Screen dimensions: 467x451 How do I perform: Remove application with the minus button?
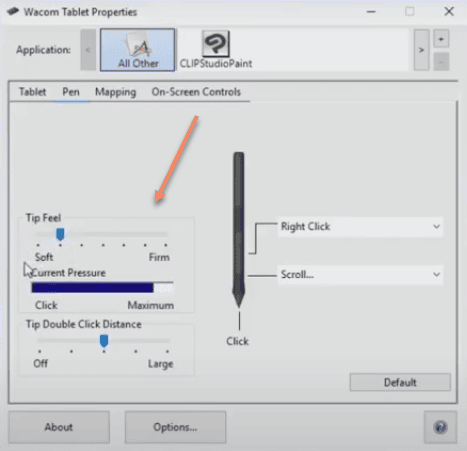441,62
